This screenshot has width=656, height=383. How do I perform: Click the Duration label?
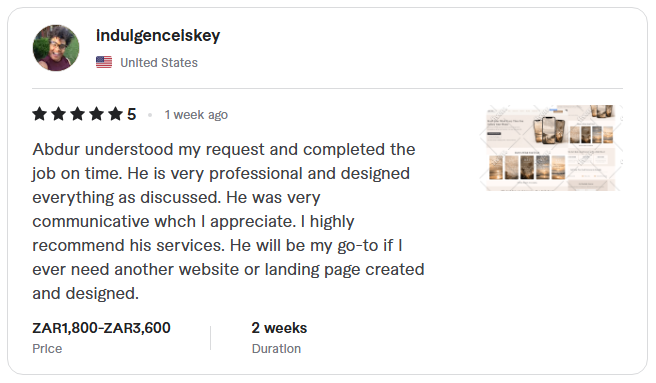[x=276, y=349]
